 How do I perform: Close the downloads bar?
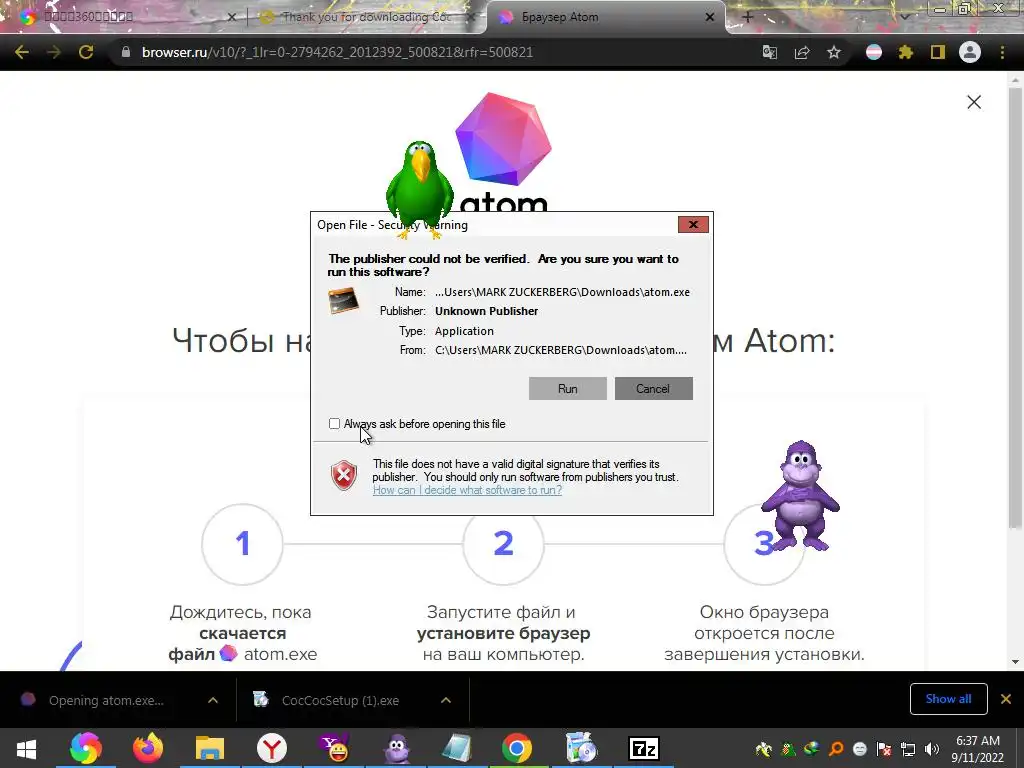click(x=1006, y=699)
